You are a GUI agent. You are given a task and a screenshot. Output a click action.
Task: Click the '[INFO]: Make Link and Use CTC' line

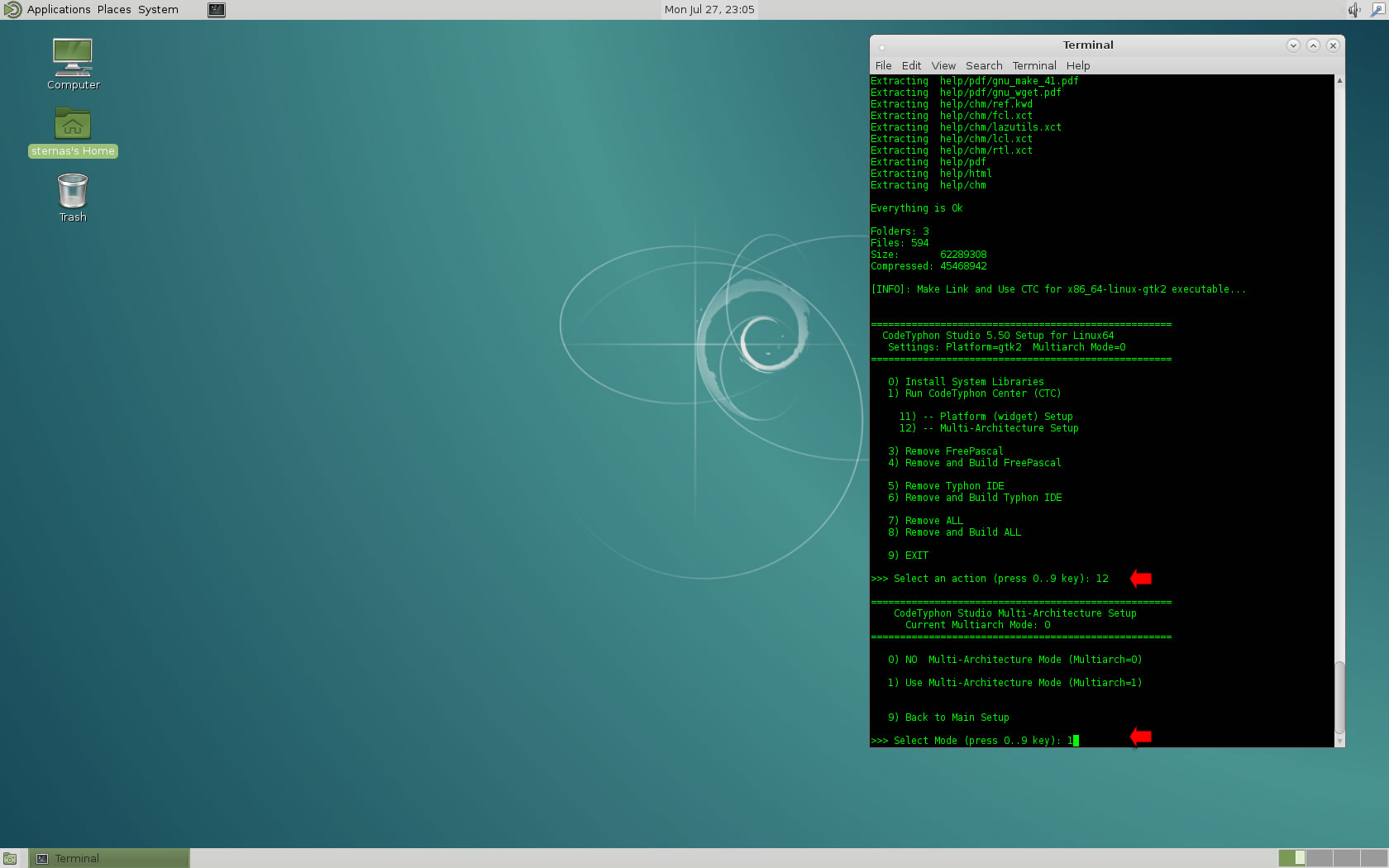point(1058,289)
